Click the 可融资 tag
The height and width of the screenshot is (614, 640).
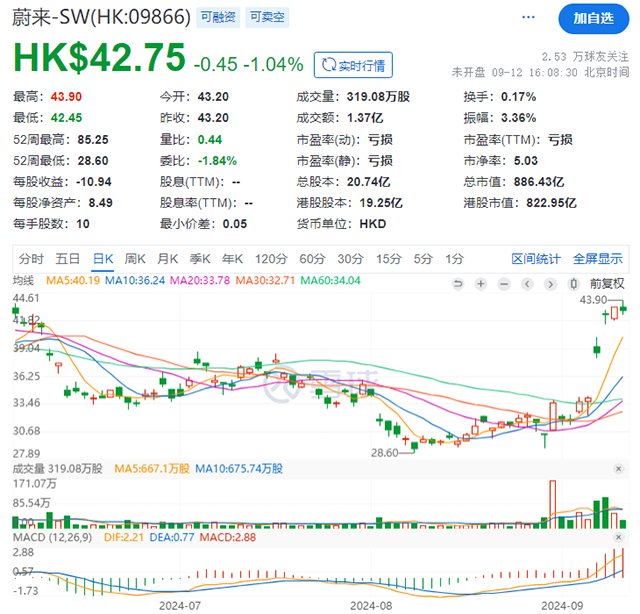click(x=218, y=17)
